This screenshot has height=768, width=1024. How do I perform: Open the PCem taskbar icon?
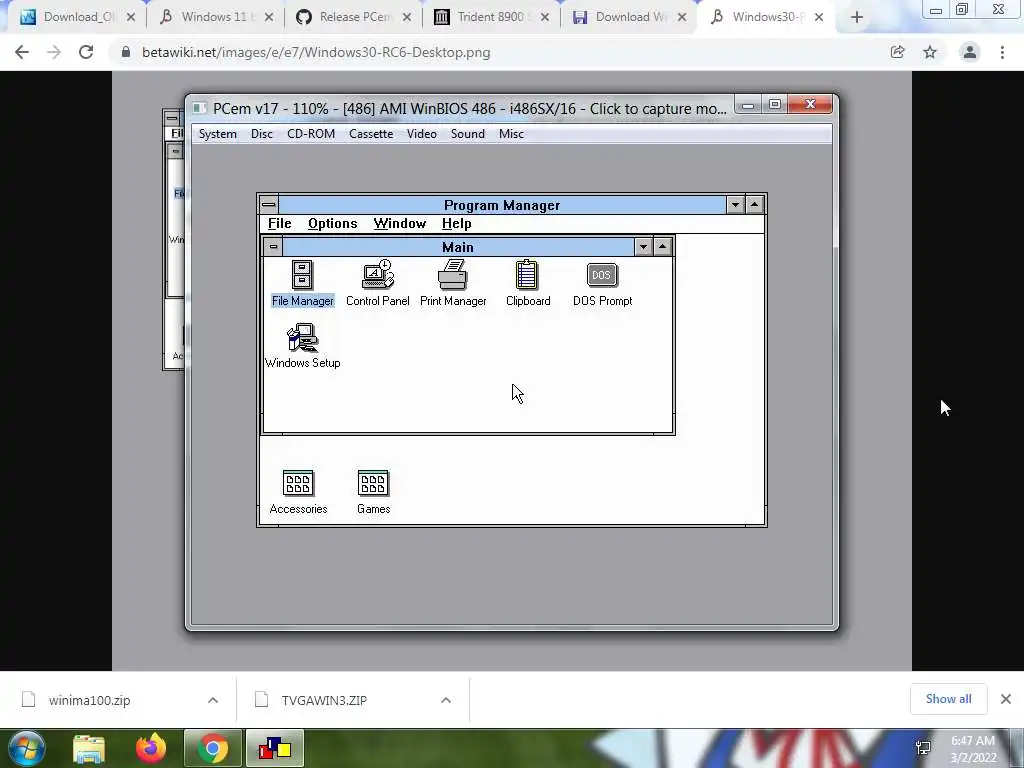tap(274, 748)
